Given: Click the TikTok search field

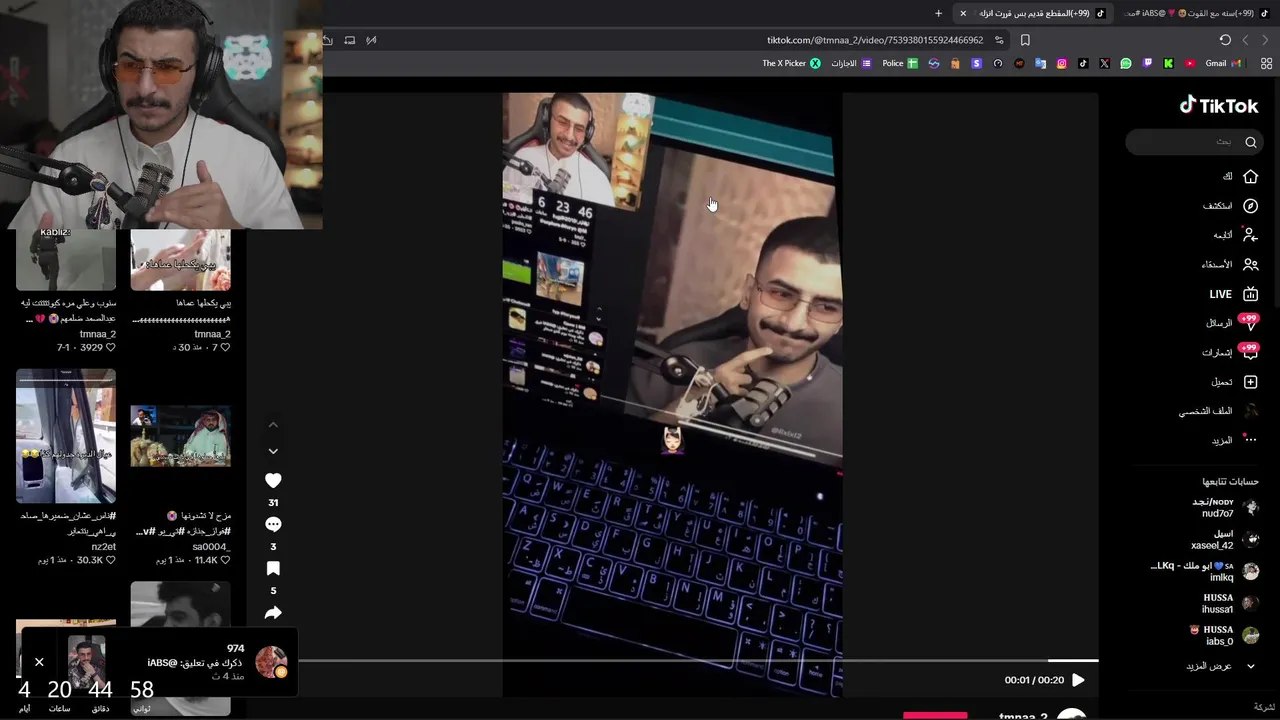Looking at the screenshot, I should [1192, 142].
